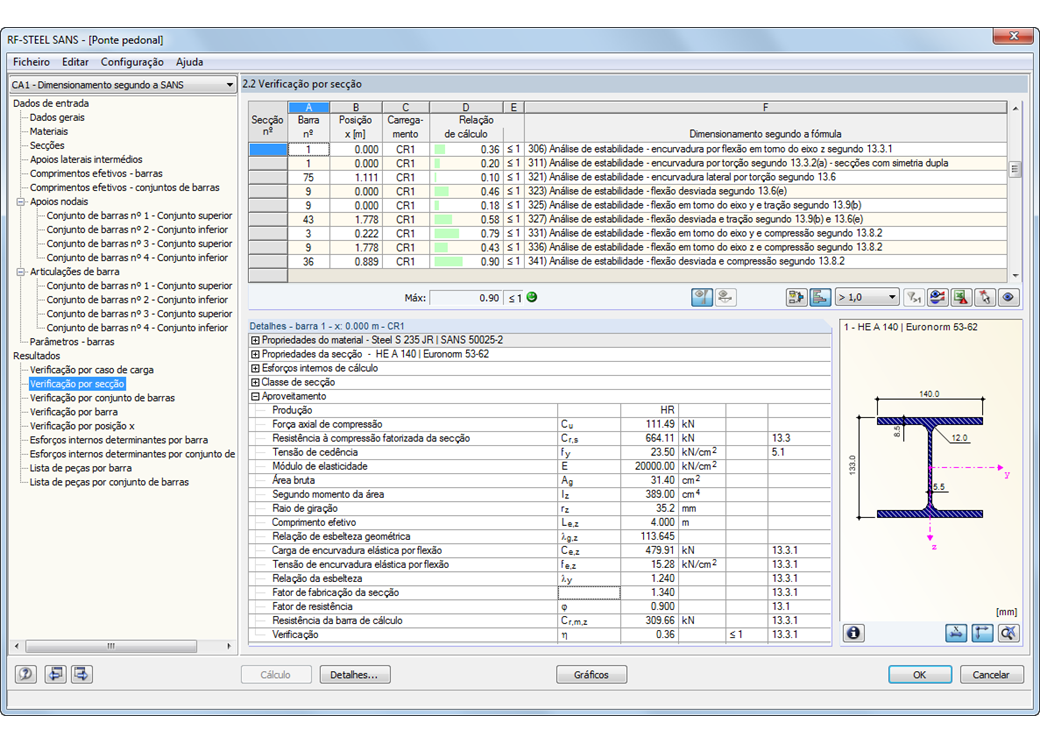Click the Máx value field 0.90
Screen dimensions: 1040x744
[465, 298]
